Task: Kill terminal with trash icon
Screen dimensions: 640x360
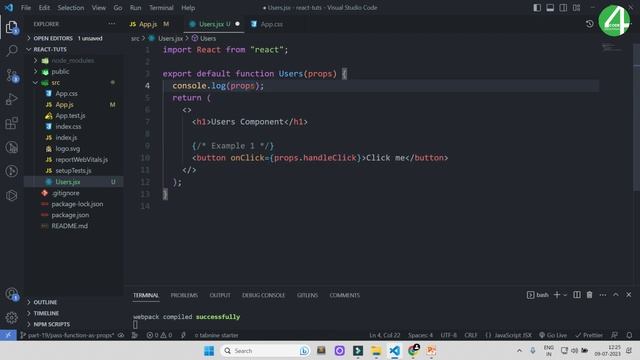Action: click(x=589, y=295)
